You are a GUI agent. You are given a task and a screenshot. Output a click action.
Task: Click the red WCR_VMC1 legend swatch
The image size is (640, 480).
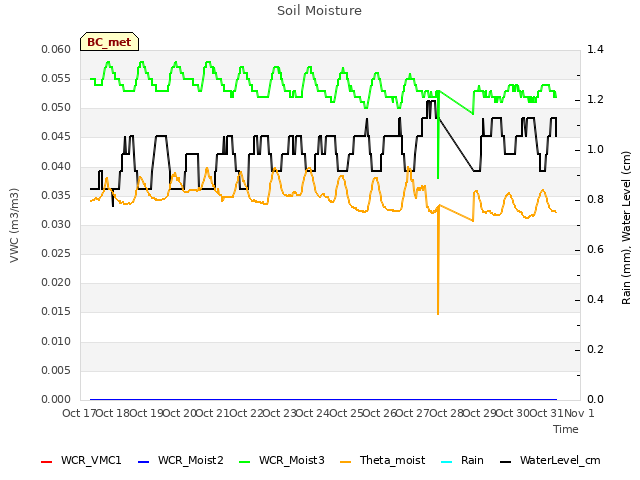pyautogui.click(x=47, y=462)
